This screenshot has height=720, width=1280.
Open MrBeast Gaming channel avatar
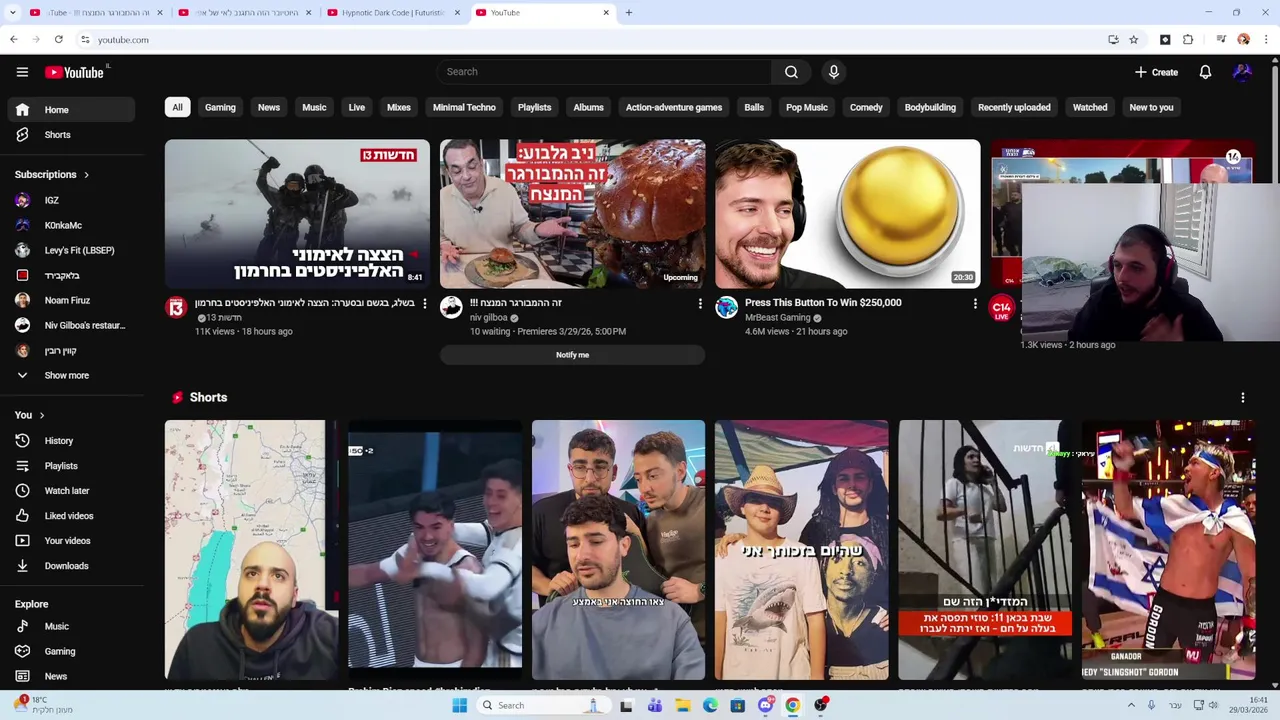pos(727,307)
